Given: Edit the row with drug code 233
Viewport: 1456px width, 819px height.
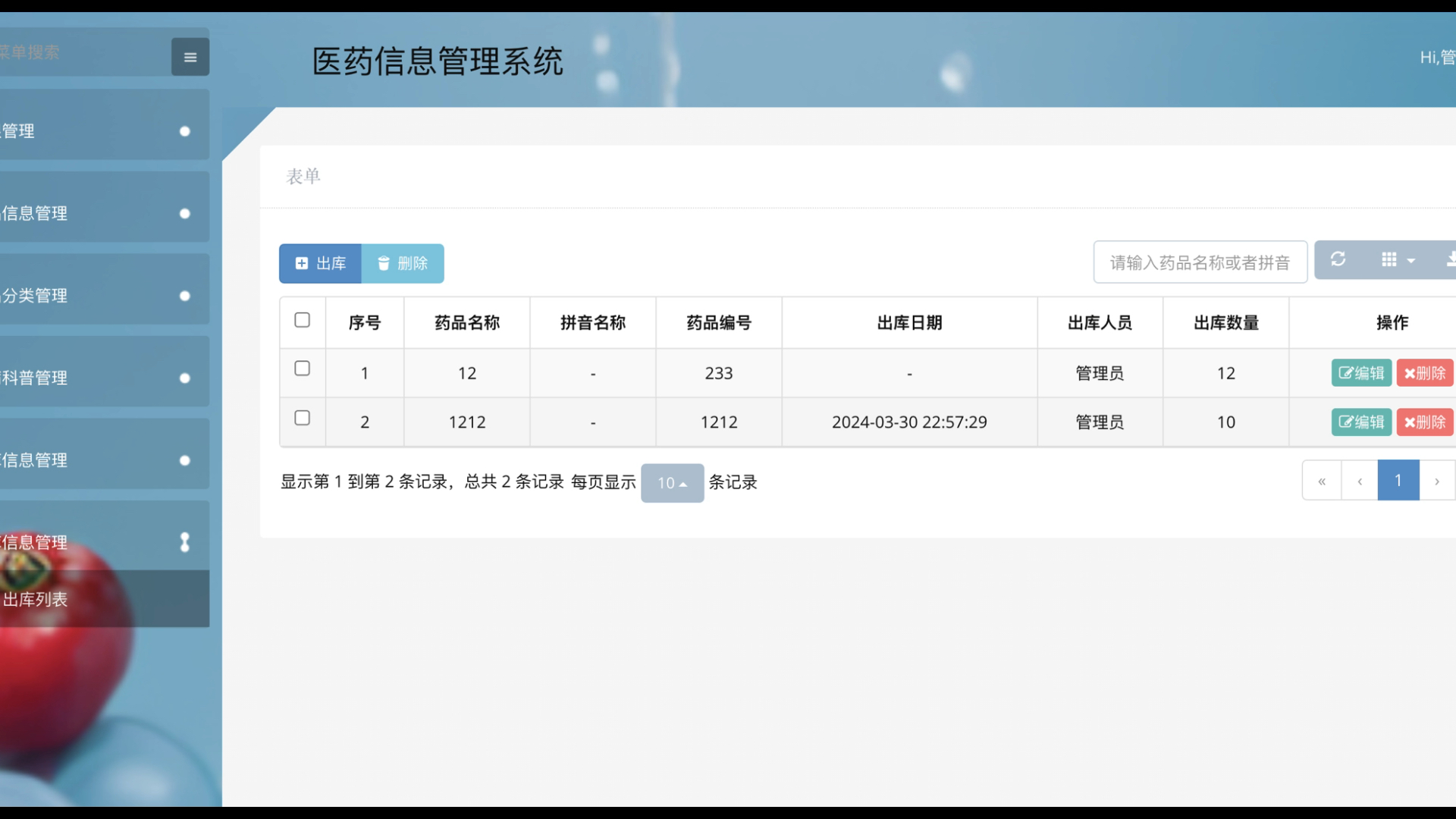Looking at the screenshot, I should (1361, 373).
